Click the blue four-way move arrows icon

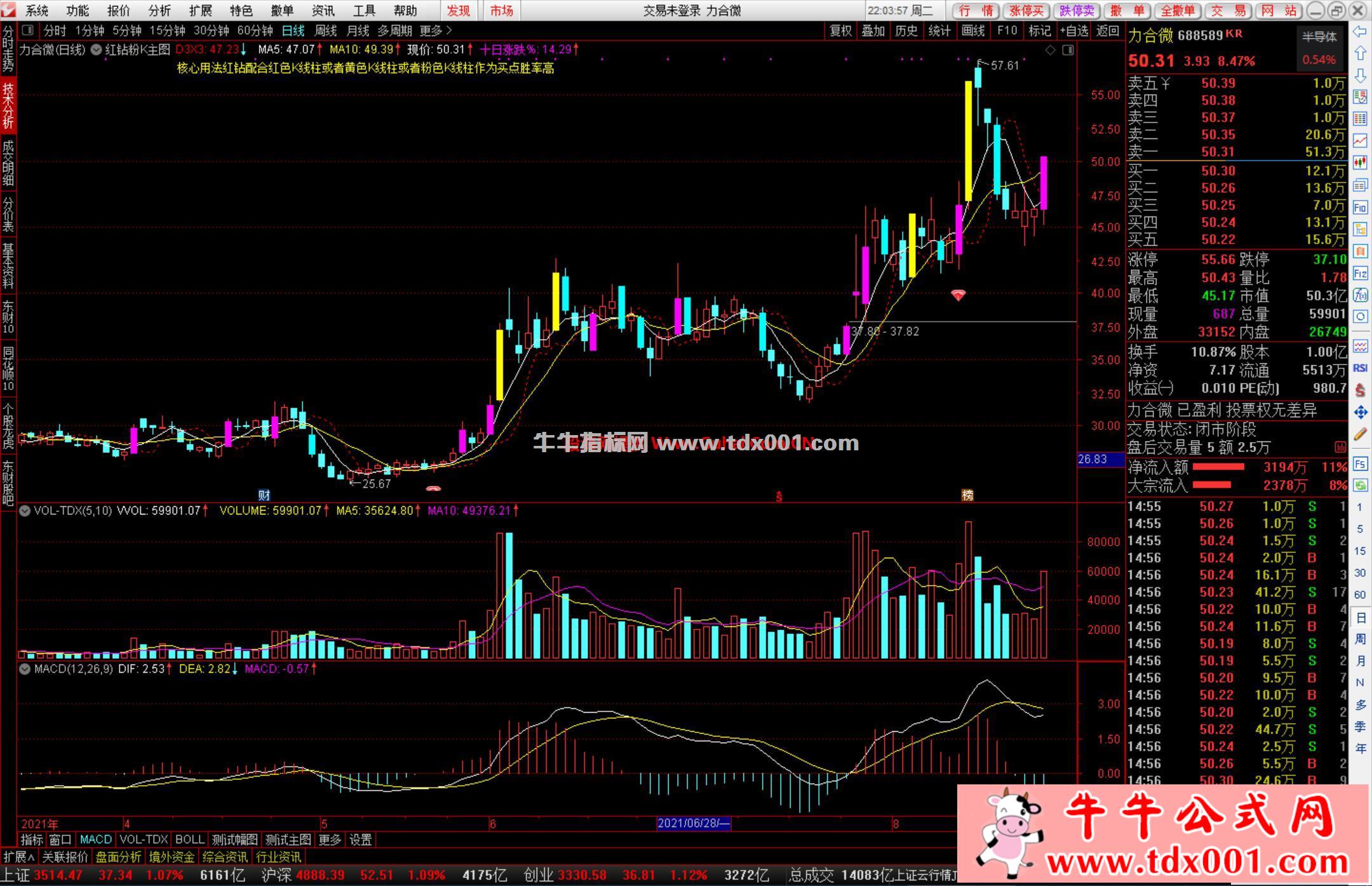[1360, 413]
